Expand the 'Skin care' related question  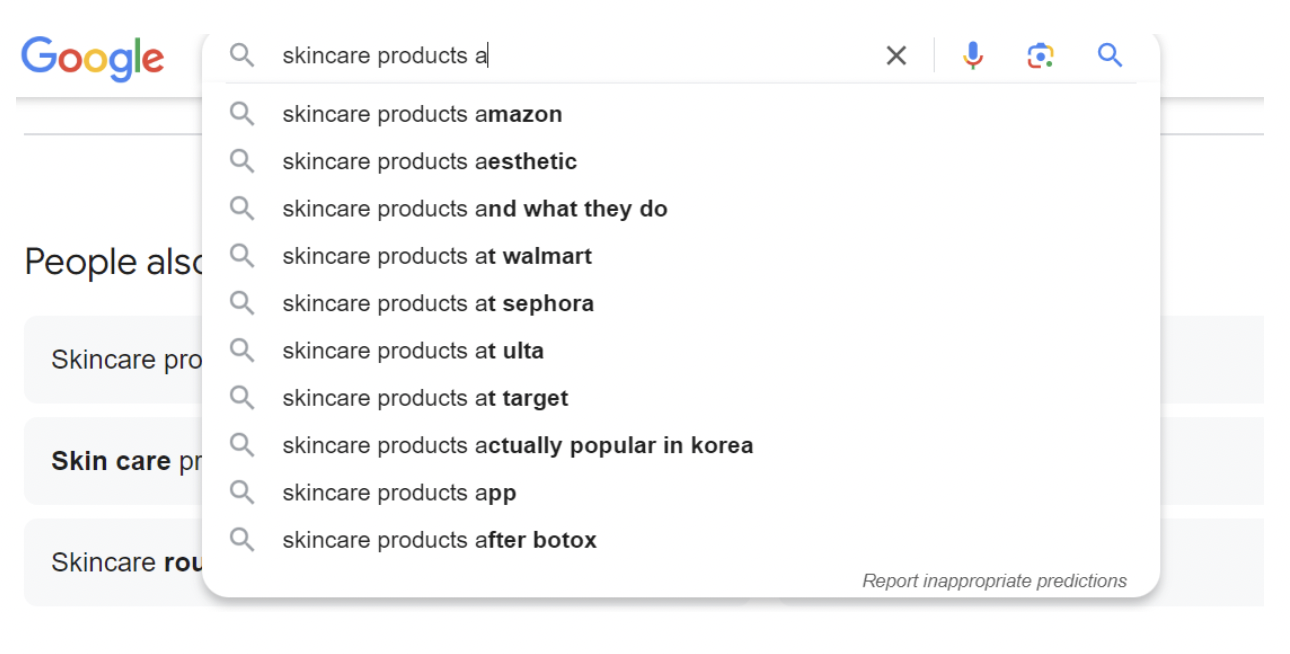coord(112,461)
